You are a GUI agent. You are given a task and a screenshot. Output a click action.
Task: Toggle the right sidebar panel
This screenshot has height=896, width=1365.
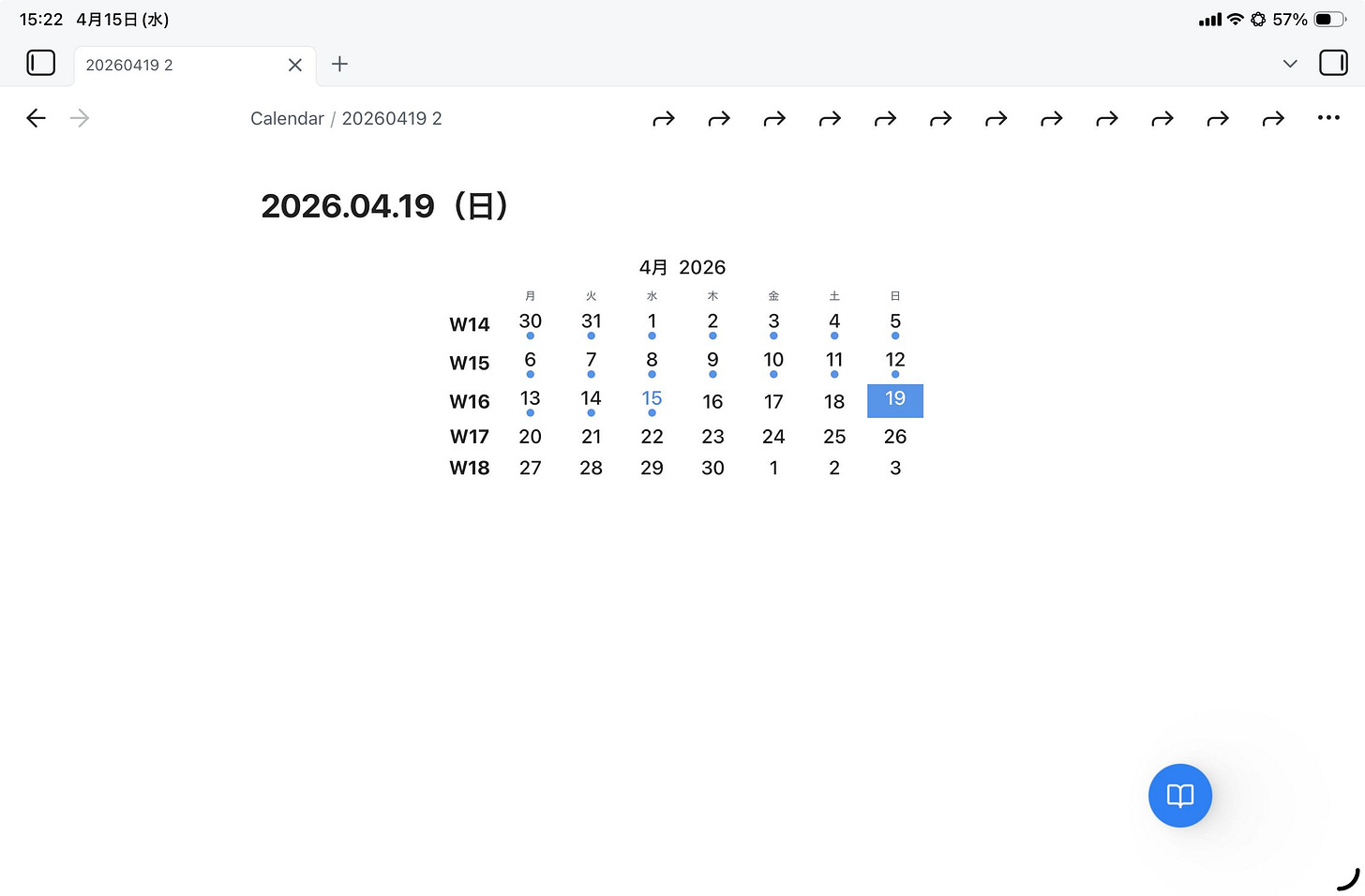pos(1333,63)
